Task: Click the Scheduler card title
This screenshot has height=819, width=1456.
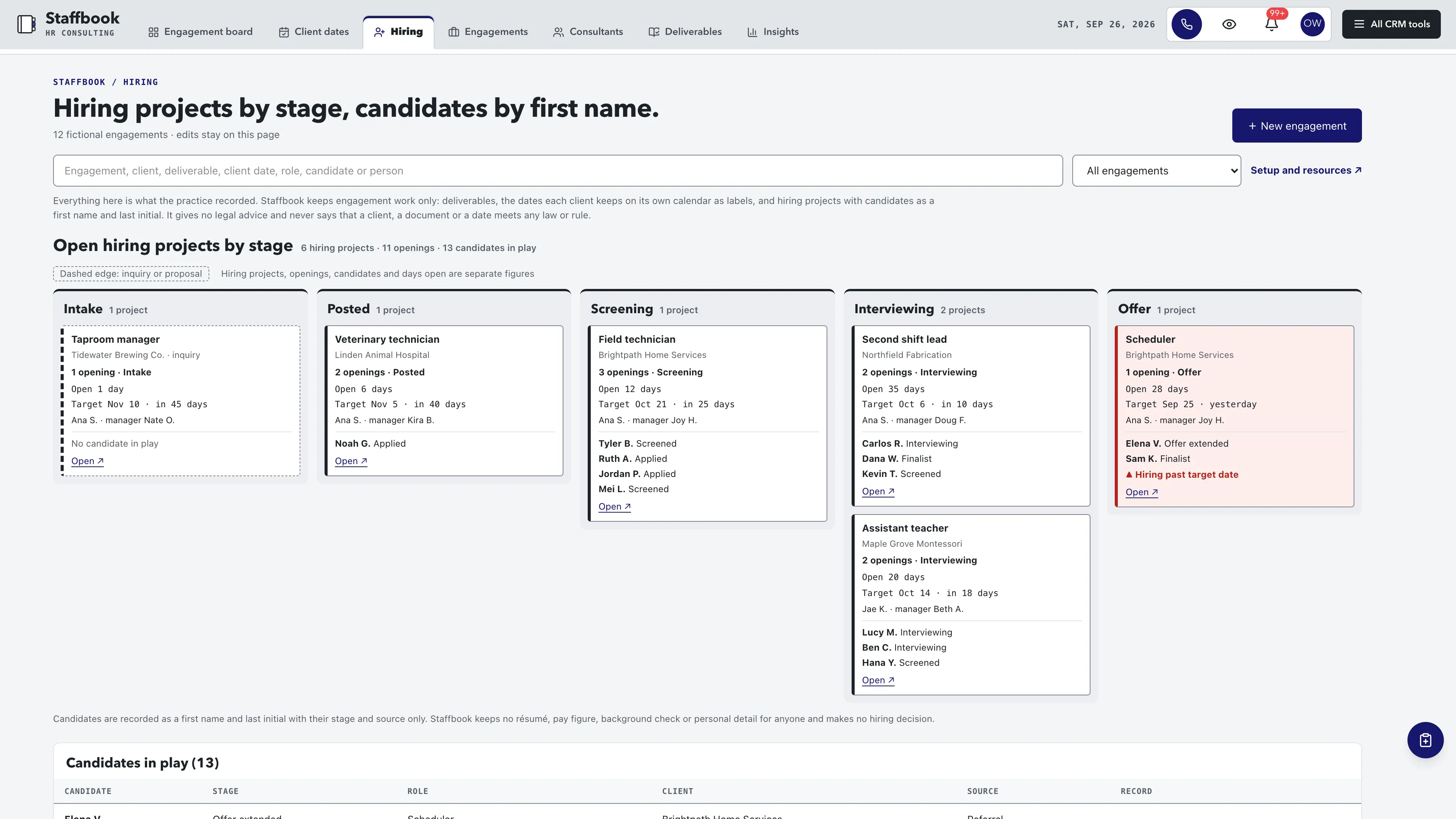Action: 1150,339
